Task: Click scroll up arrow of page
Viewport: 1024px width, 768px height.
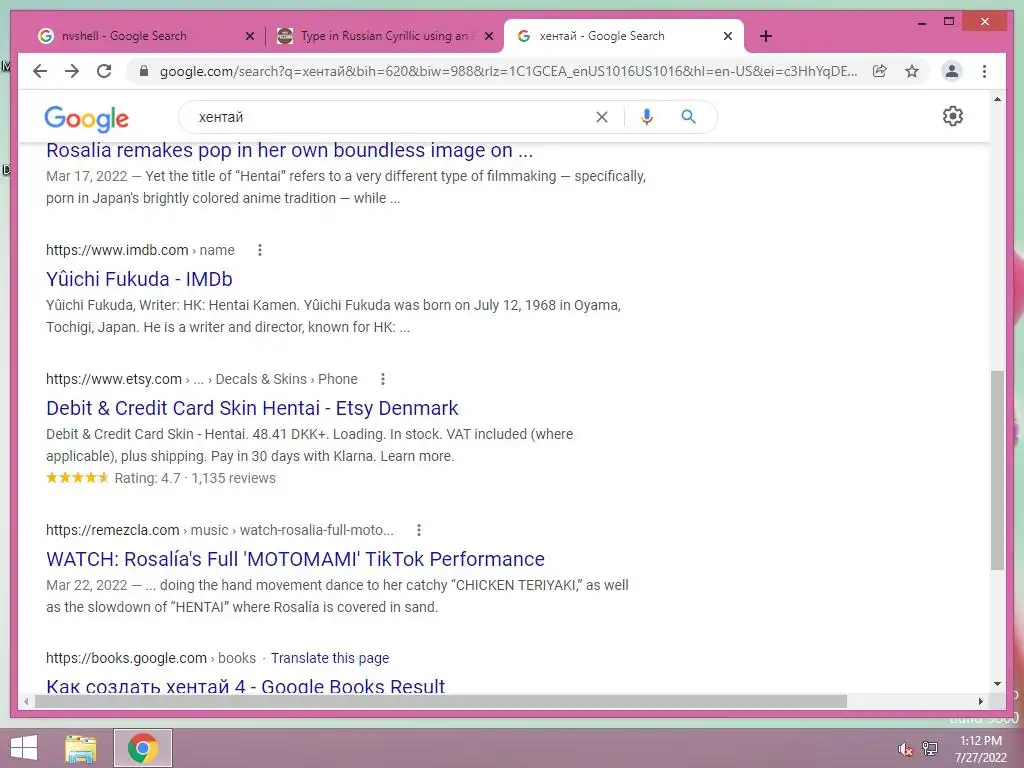Action: click(997, 99)
